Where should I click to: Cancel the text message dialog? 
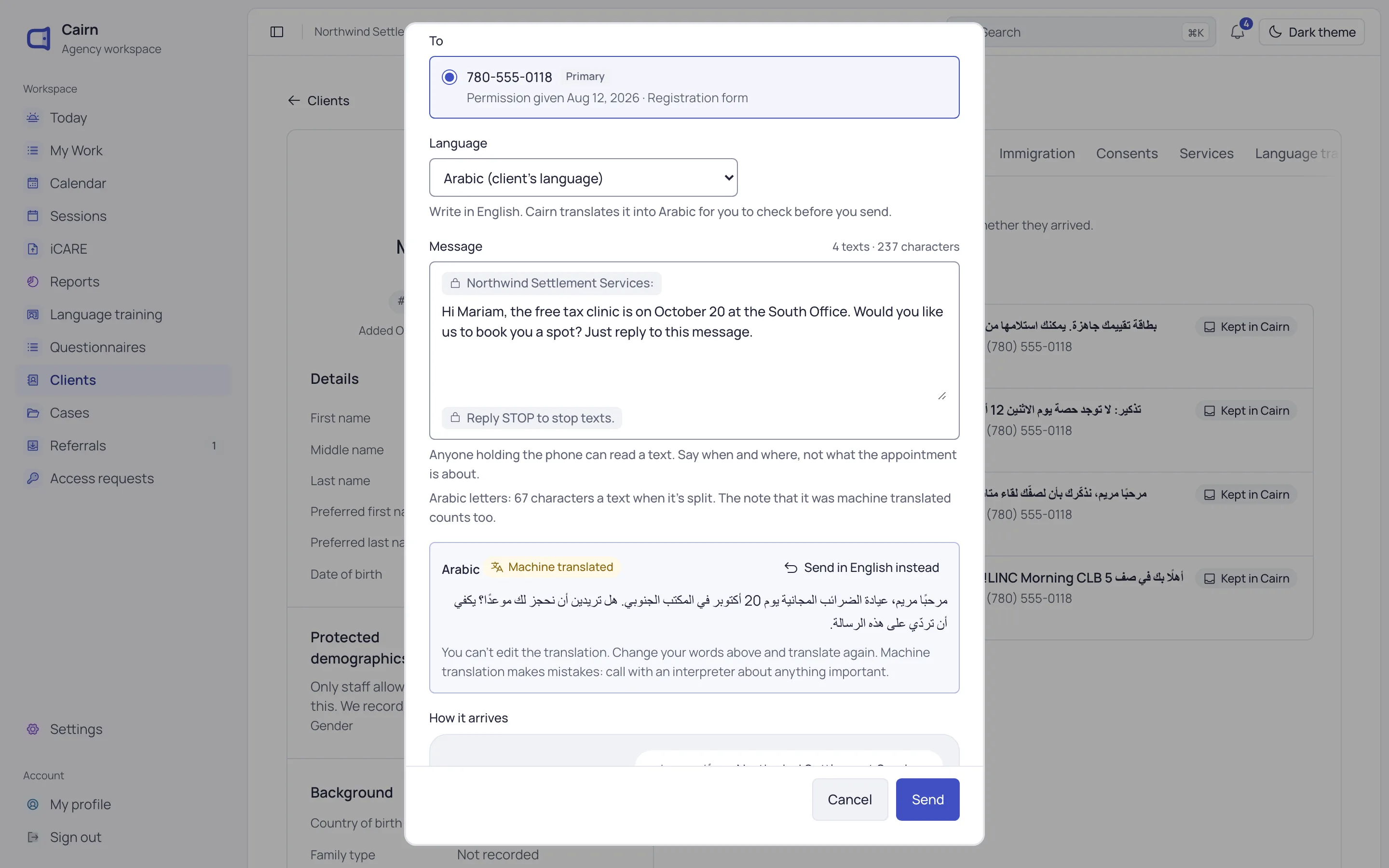click(x=849, y=799)
